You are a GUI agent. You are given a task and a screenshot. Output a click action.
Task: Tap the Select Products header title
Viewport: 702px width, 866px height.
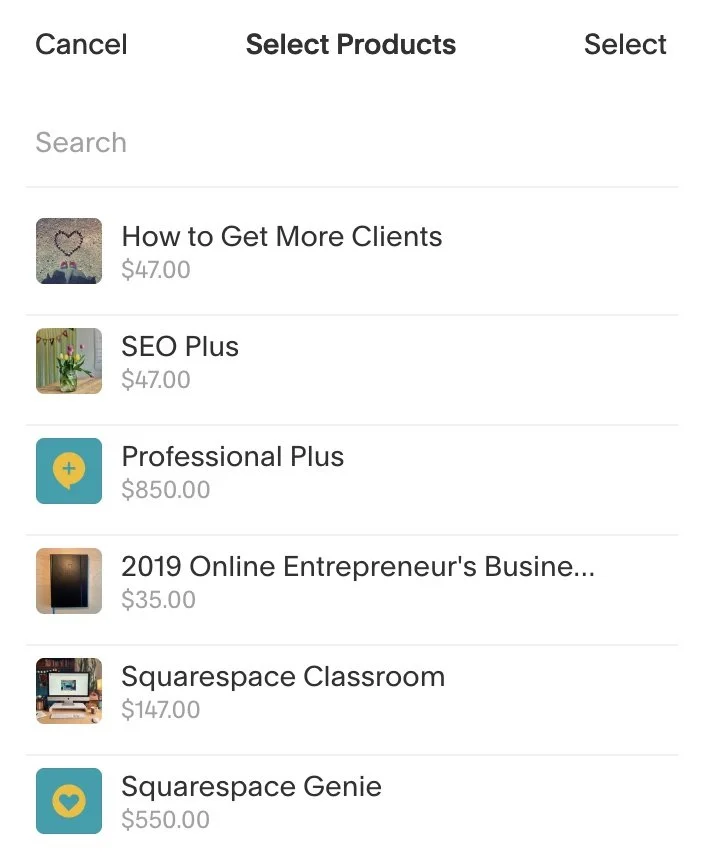pyautogui.click(x=351, y=44)
